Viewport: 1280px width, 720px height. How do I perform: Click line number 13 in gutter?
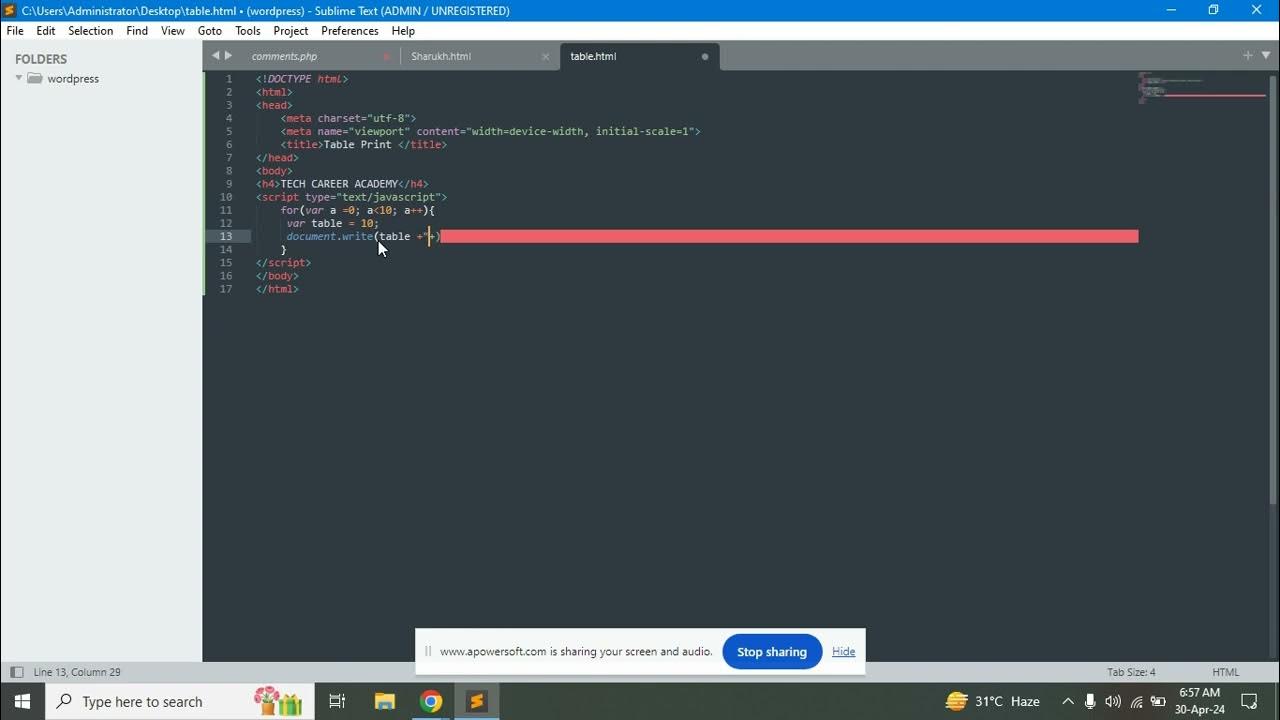click(x=226, y=237)
